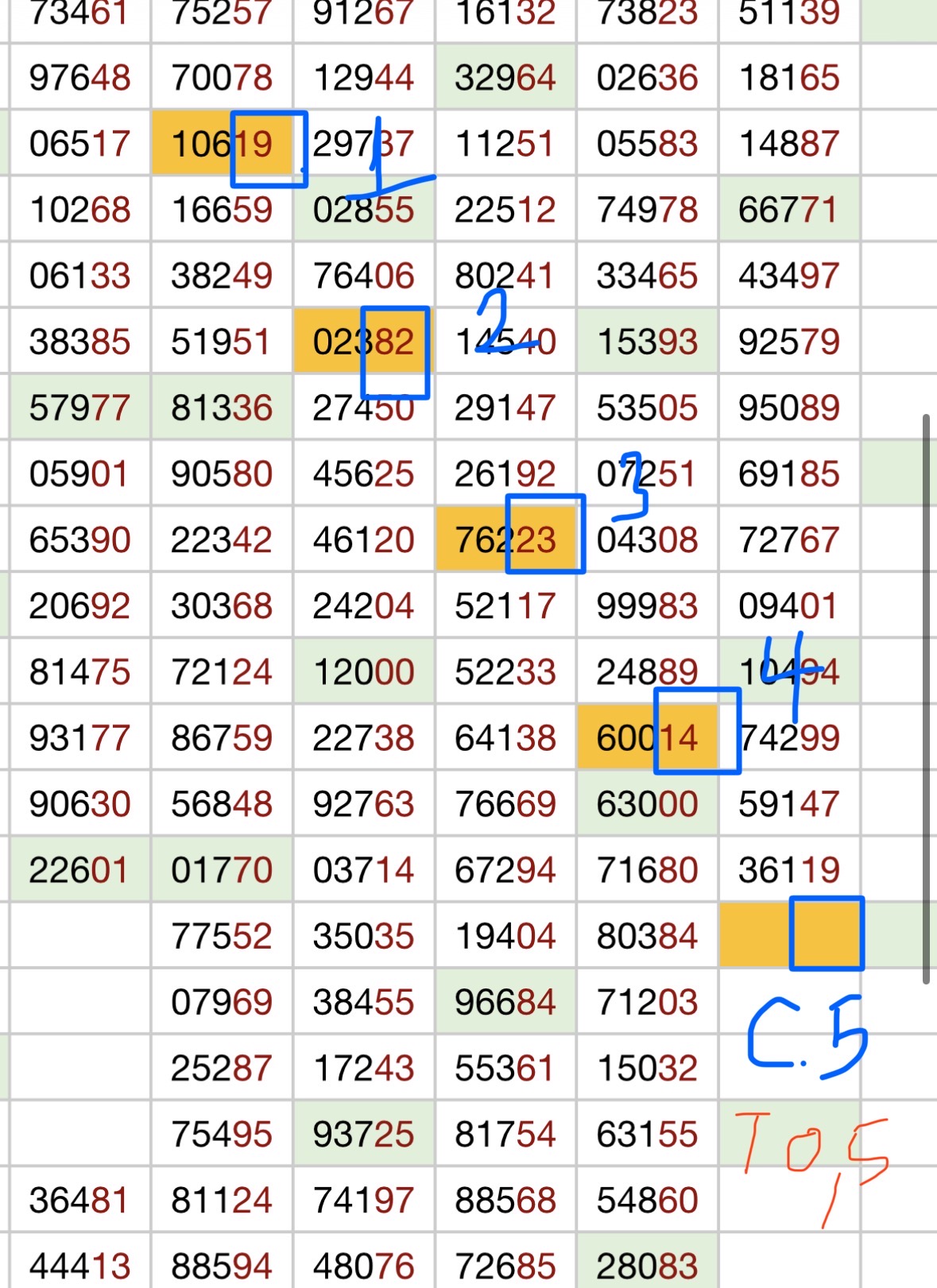Click the cell with value 81336

222,408
